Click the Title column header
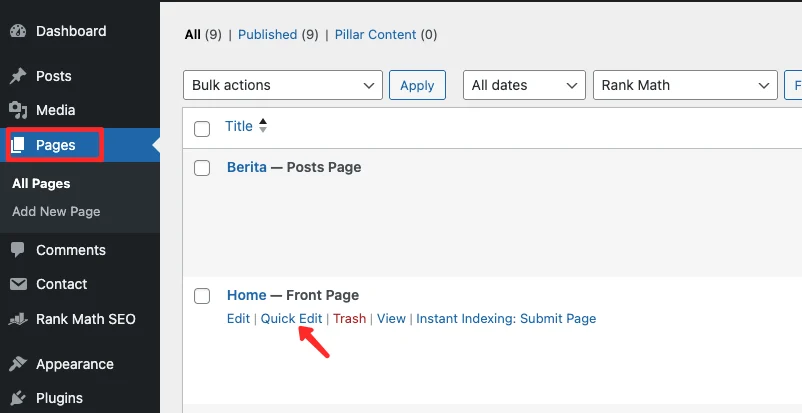Screen dimensions: 802x413 click(x=239, y=126)
